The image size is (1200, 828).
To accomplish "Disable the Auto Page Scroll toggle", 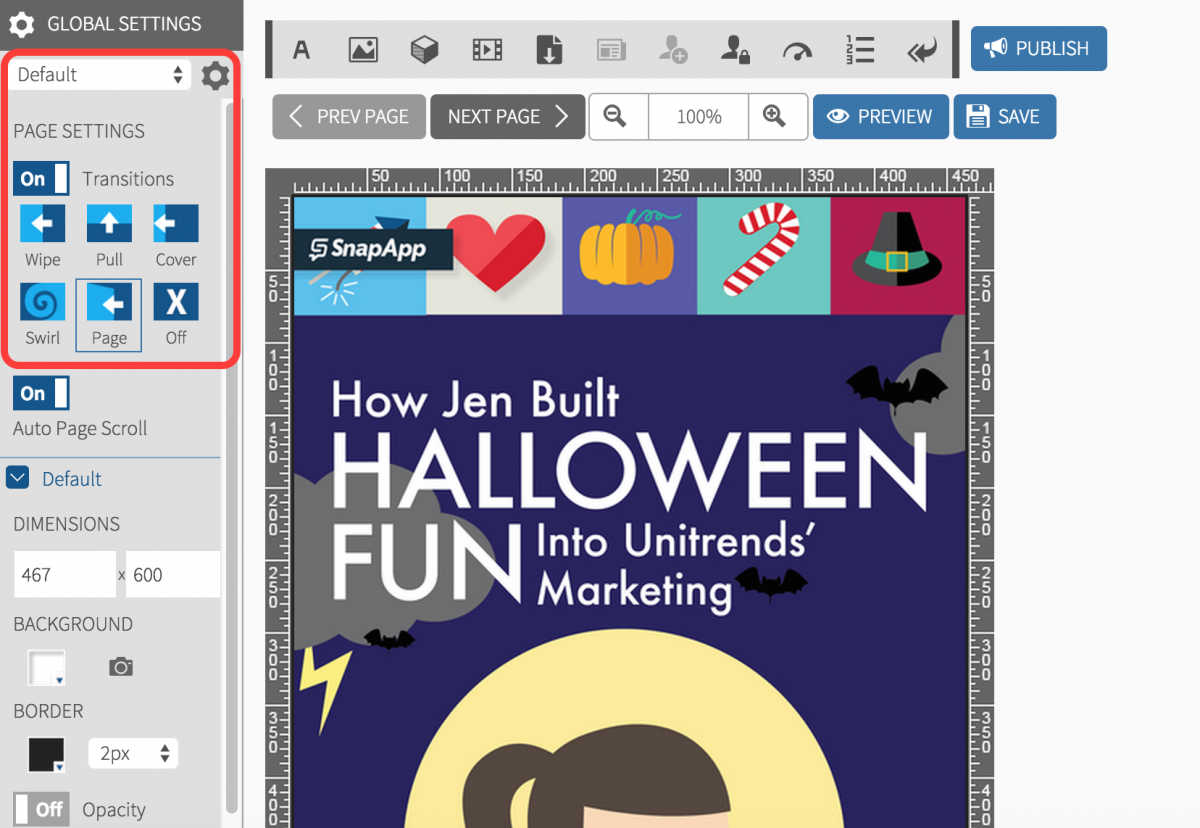I will [x=41, y=393].
